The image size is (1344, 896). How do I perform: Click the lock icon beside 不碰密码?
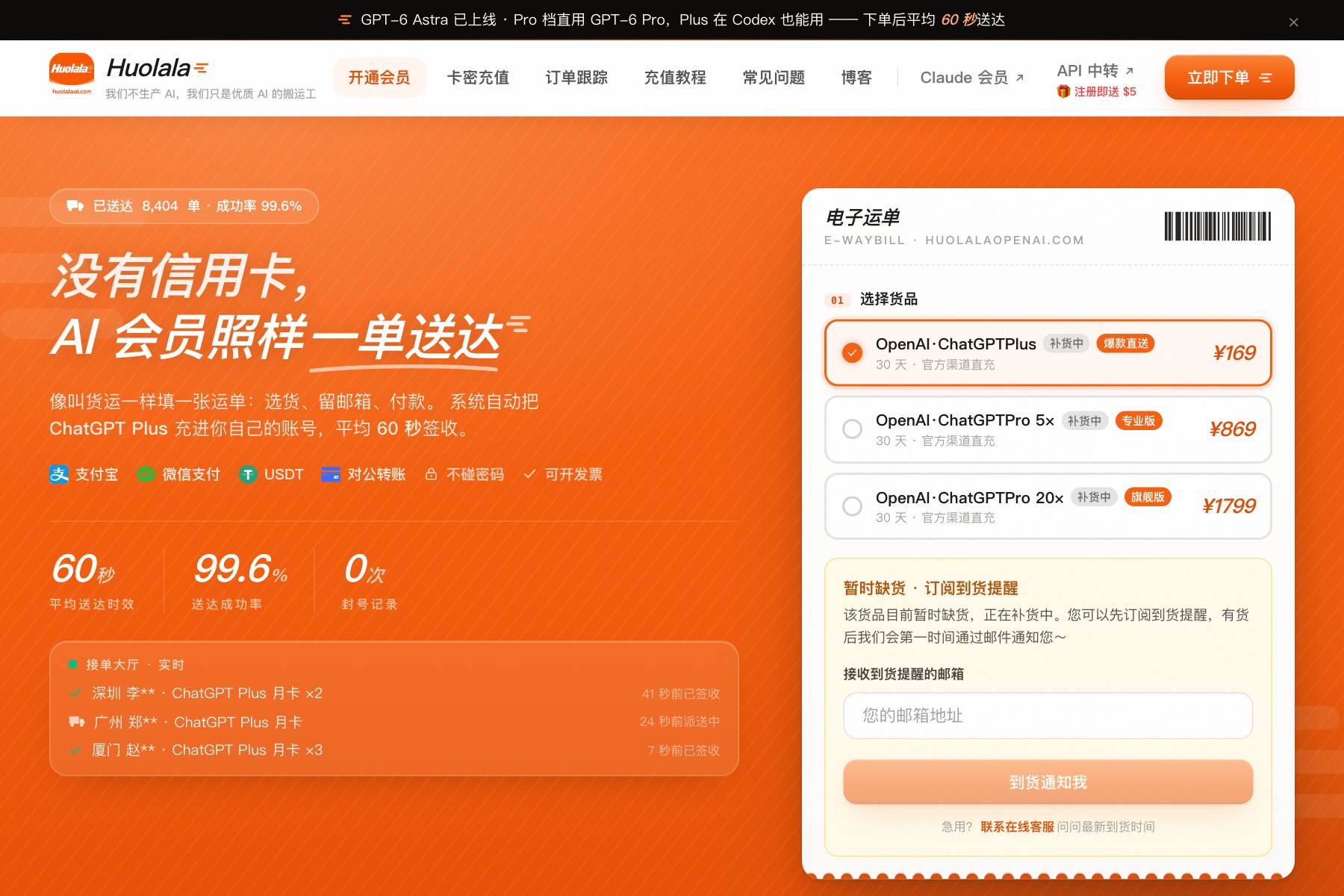tap(431, 474)
